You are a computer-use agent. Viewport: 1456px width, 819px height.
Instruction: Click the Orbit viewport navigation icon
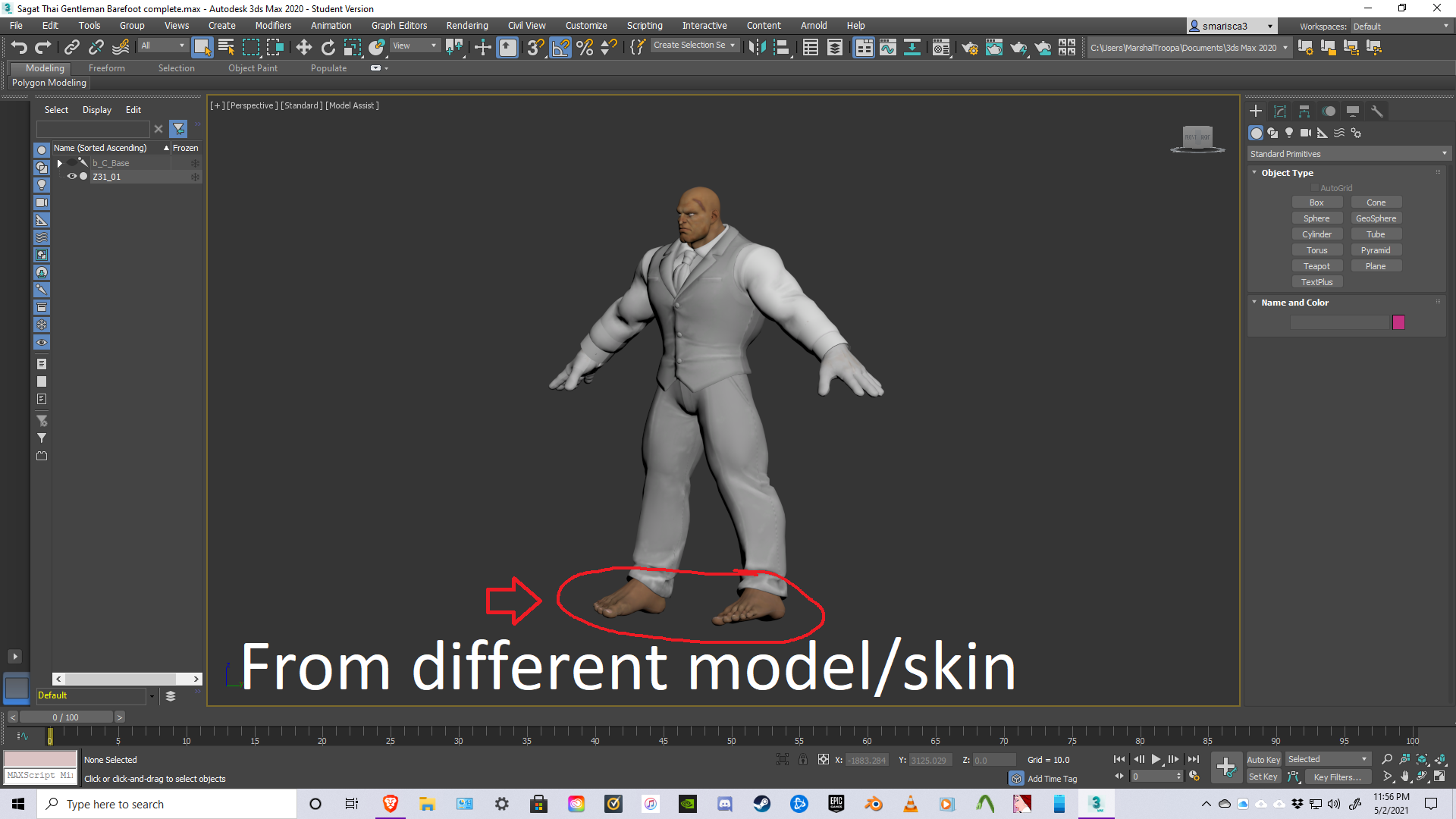coord(1423,777)
